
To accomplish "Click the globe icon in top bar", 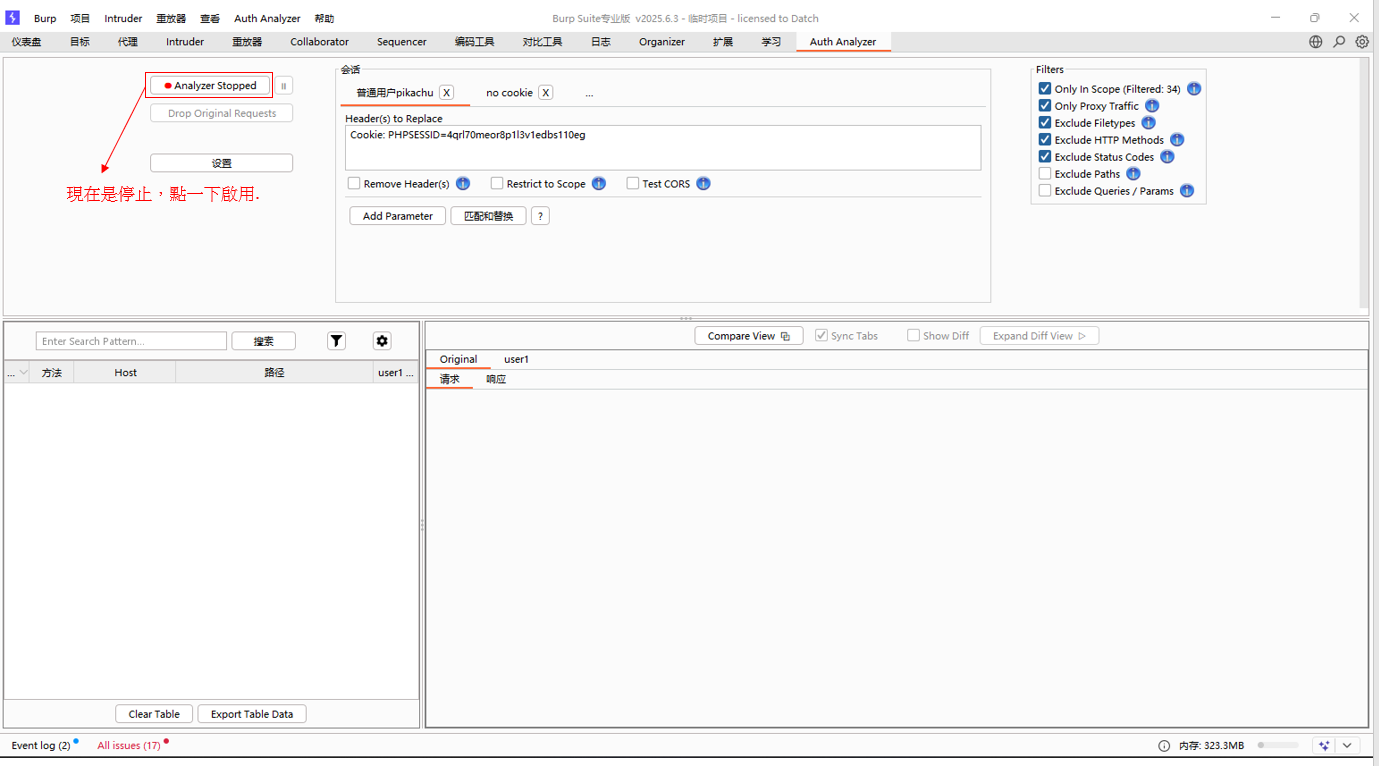I will click(1316, 42).
